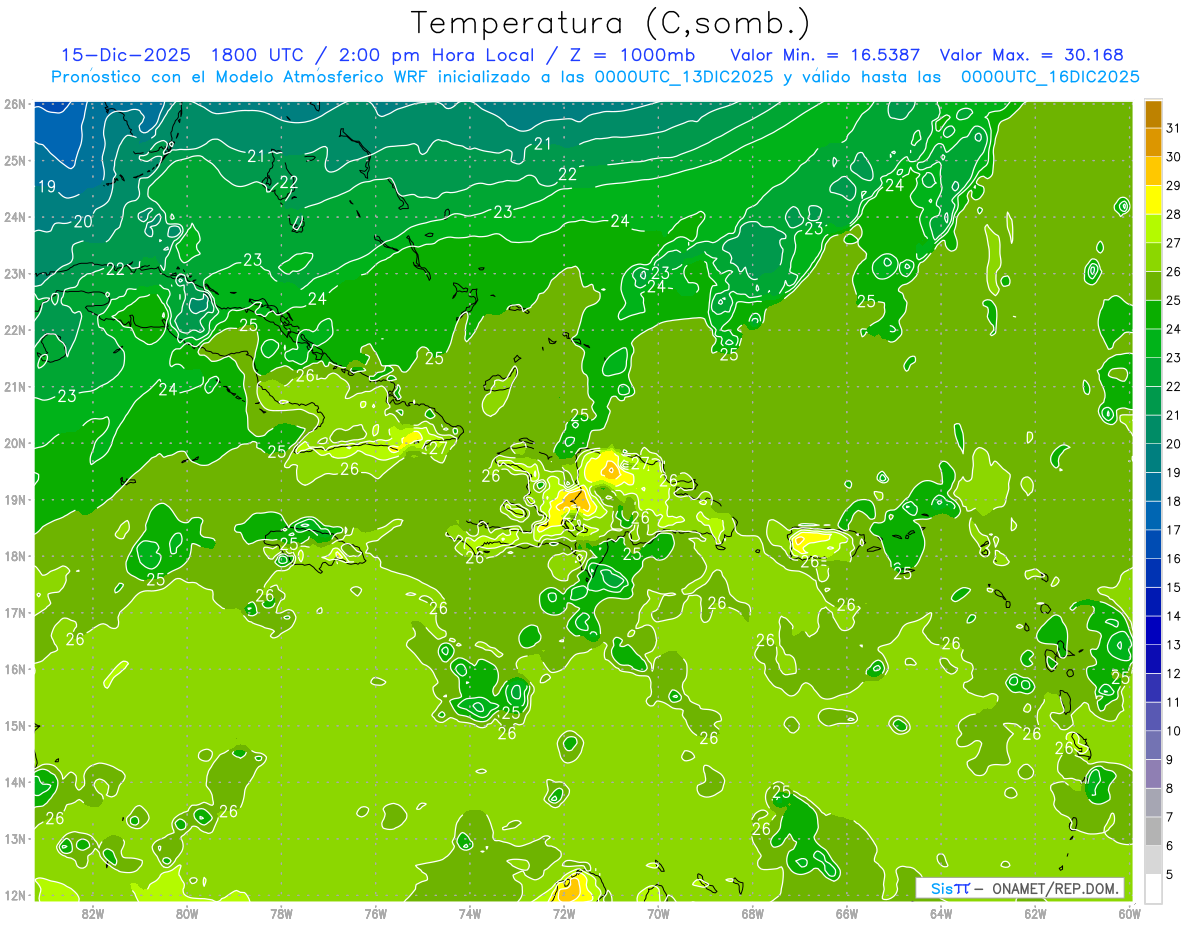Image resolution: width=1200 pixels, height=927 pixels.
Task: Click the '16N' latitude axis label
Action: [x=14, y=669]
